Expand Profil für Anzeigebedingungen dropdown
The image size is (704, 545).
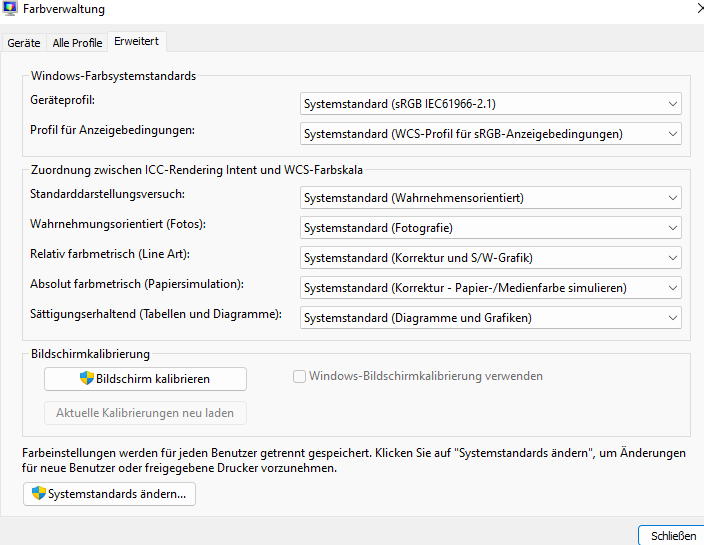pyautogui.click(x=491, y=134)
